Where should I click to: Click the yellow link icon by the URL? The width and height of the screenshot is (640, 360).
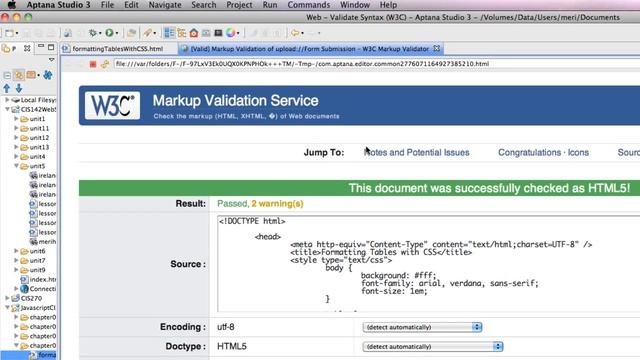[105, 64]
